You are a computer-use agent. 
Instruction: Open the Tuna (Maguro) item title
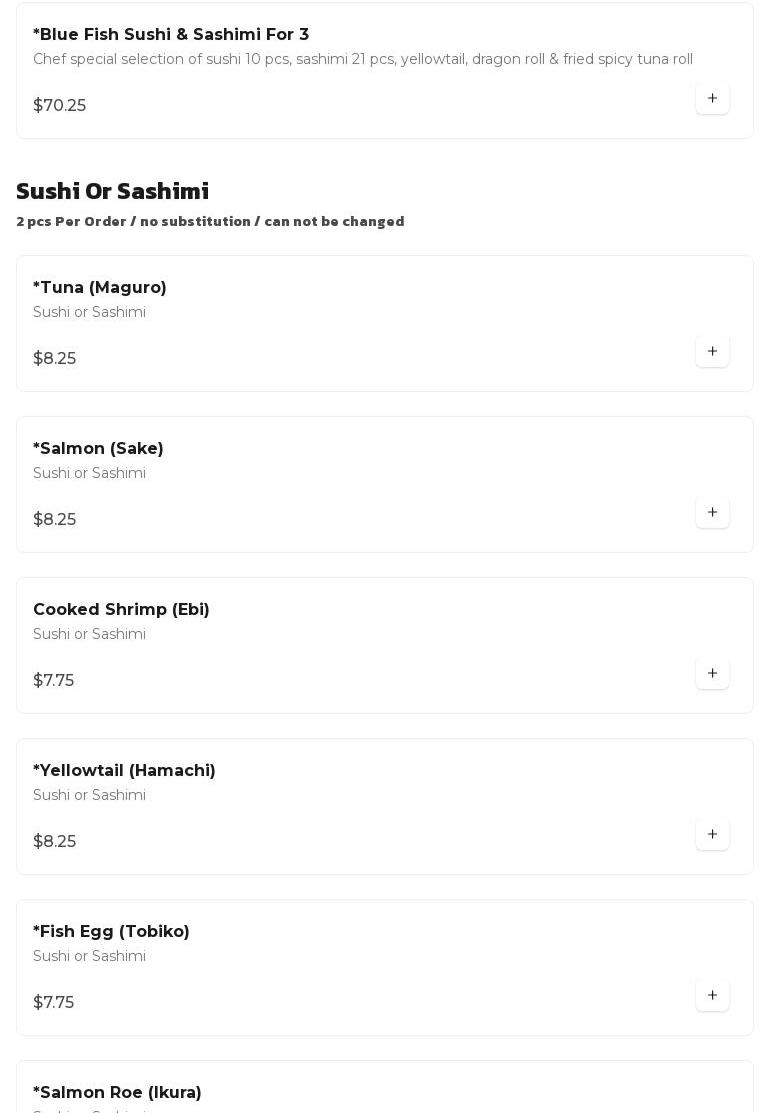(x=100, y=288)
